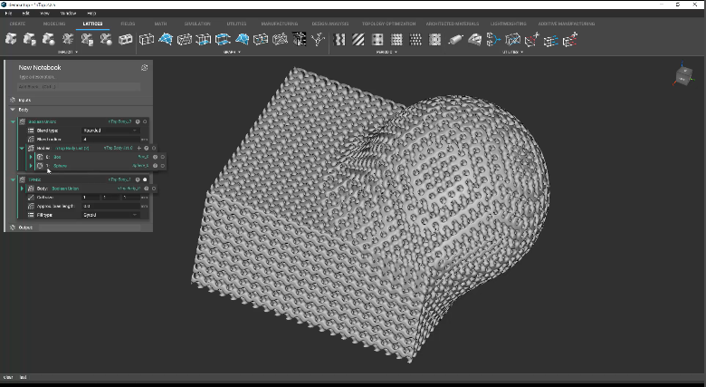Open the notebook settings icon beside New Notebook
Screen dimensions: 706x387
(145, 68)
